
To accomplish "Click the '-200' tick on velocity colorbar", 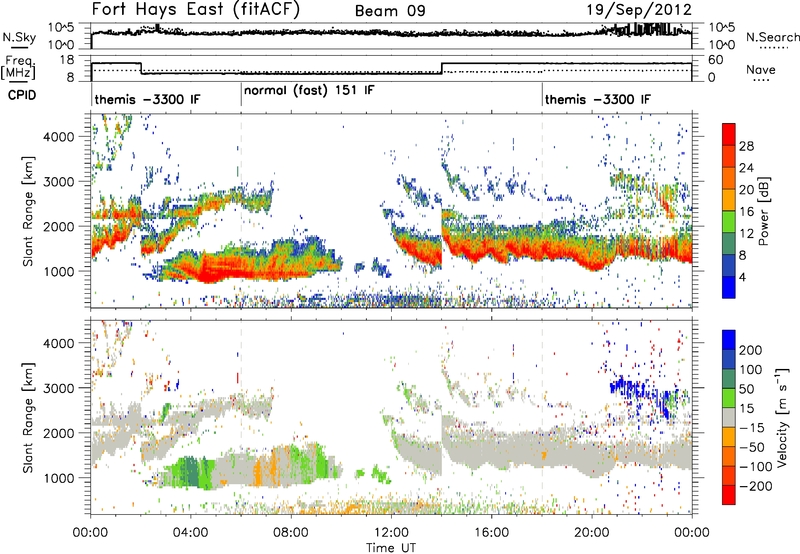I will (x=755, y=486).
